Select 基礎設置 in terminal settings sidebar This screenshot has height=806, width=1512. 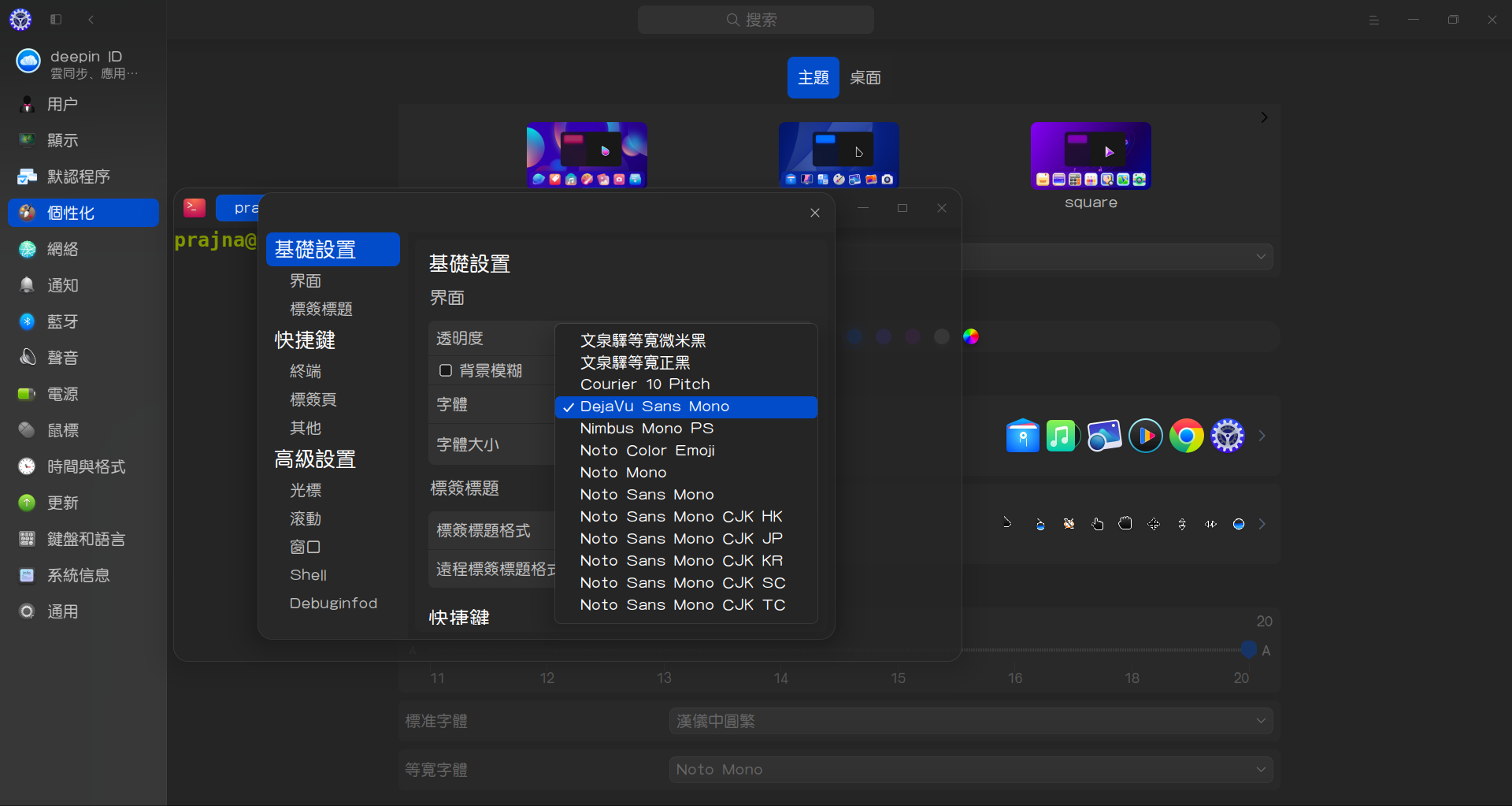tap(333, 250)
